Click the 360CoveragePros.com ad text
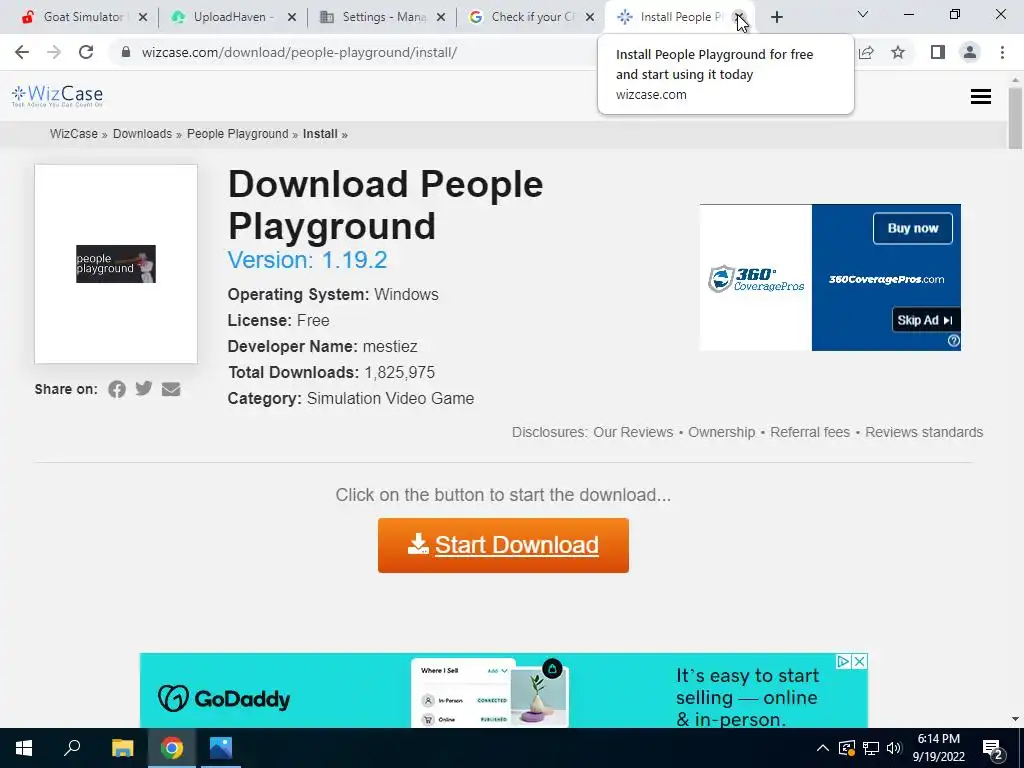 [x=886, y=280]
